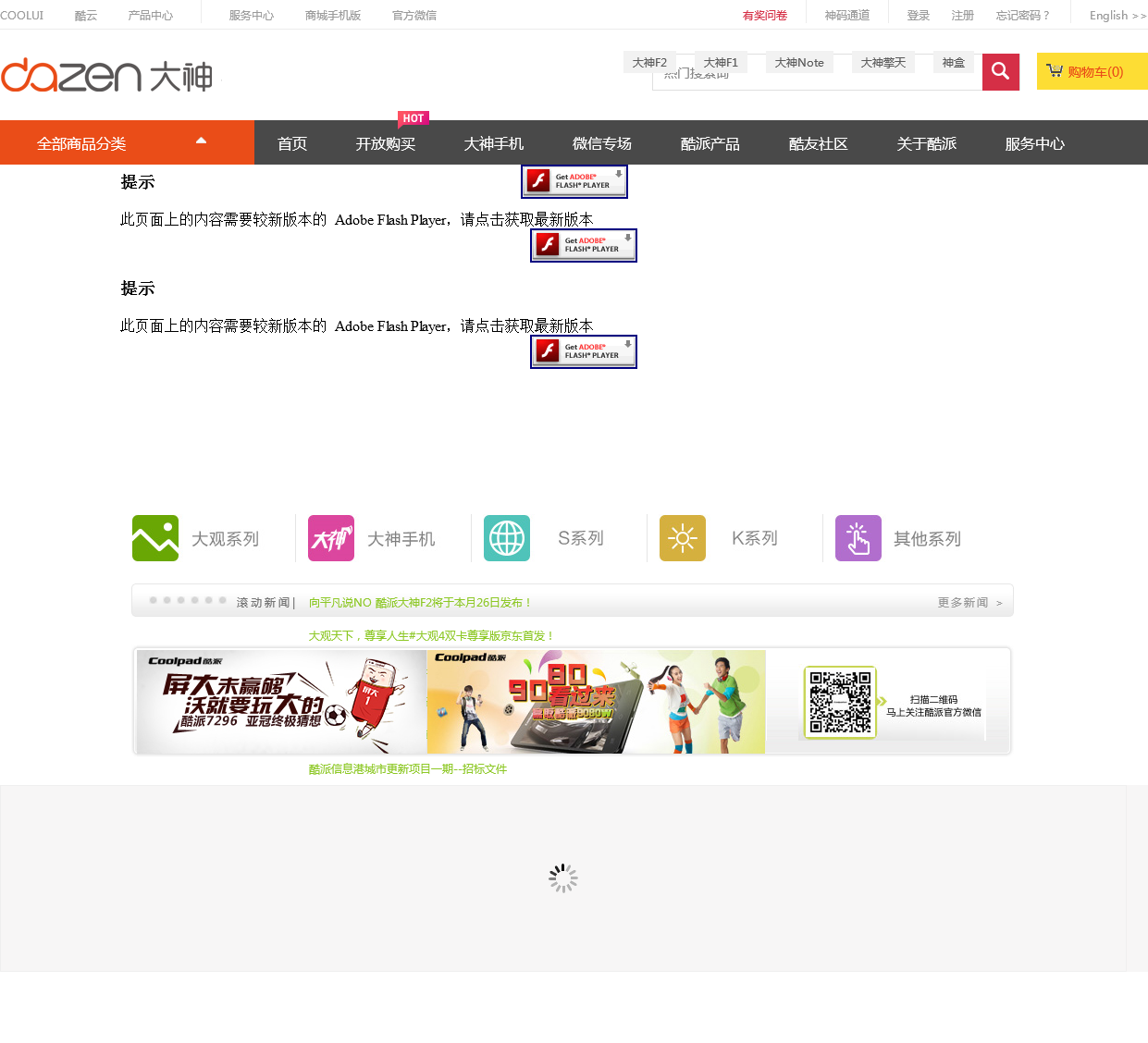
Task: Open the 神码通道 link
Action: click(847, 15)
